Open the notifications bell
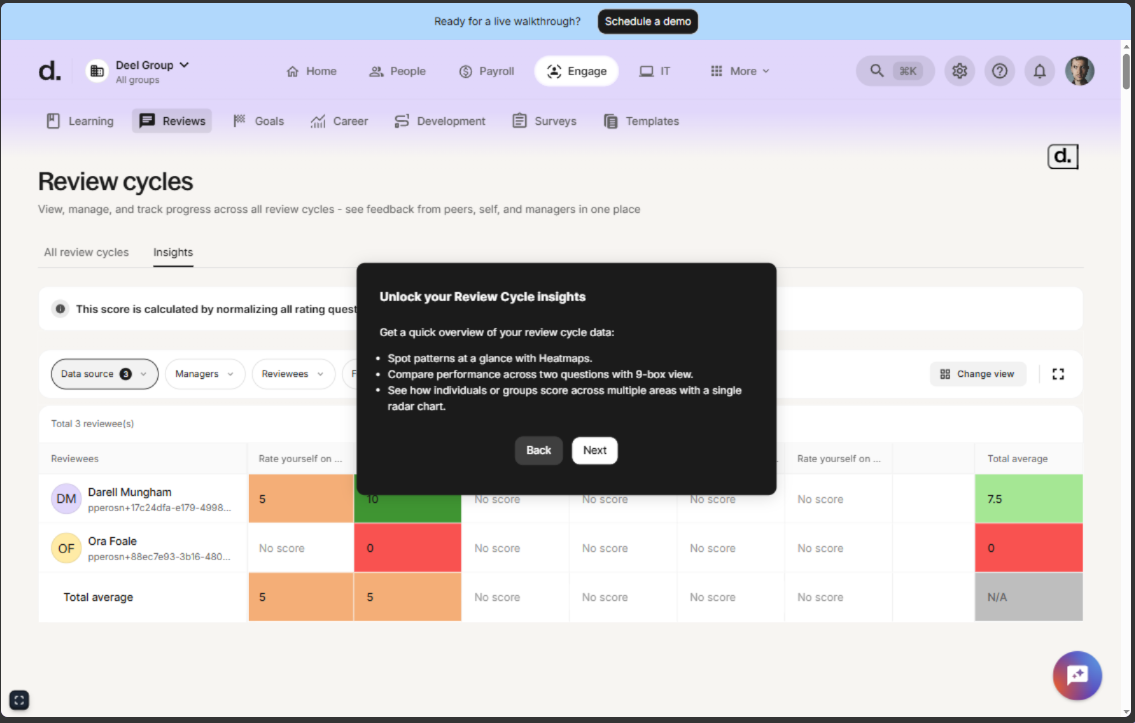1135x723 pixels. pos(1039,71)
